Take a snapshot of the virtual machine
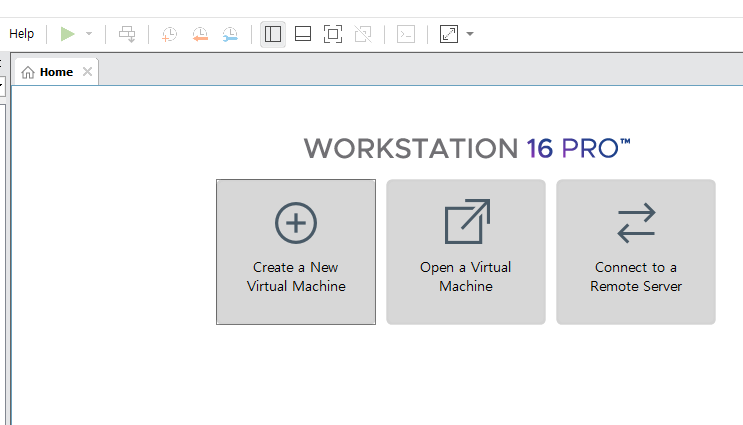 [x=169, y=34]
